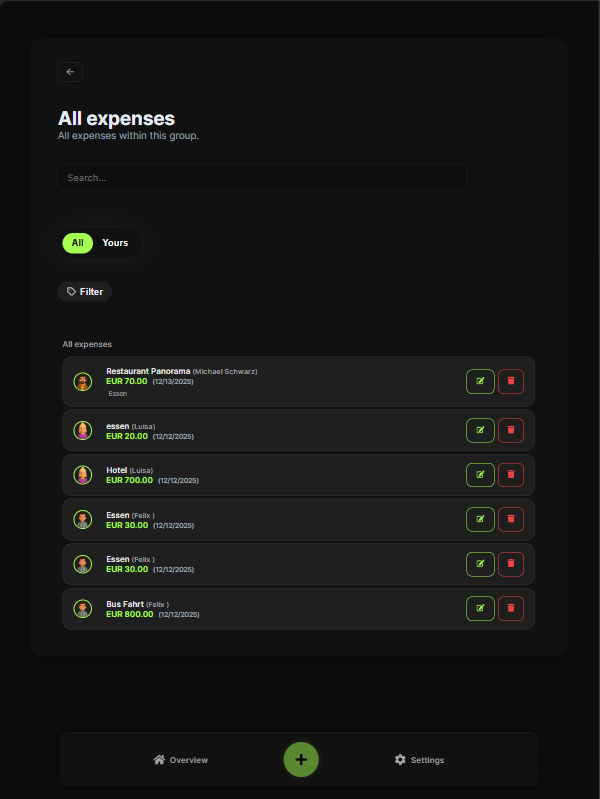600x799 pixels.
Task: Go to the Overview tab
Action: [x=181, y=760]
